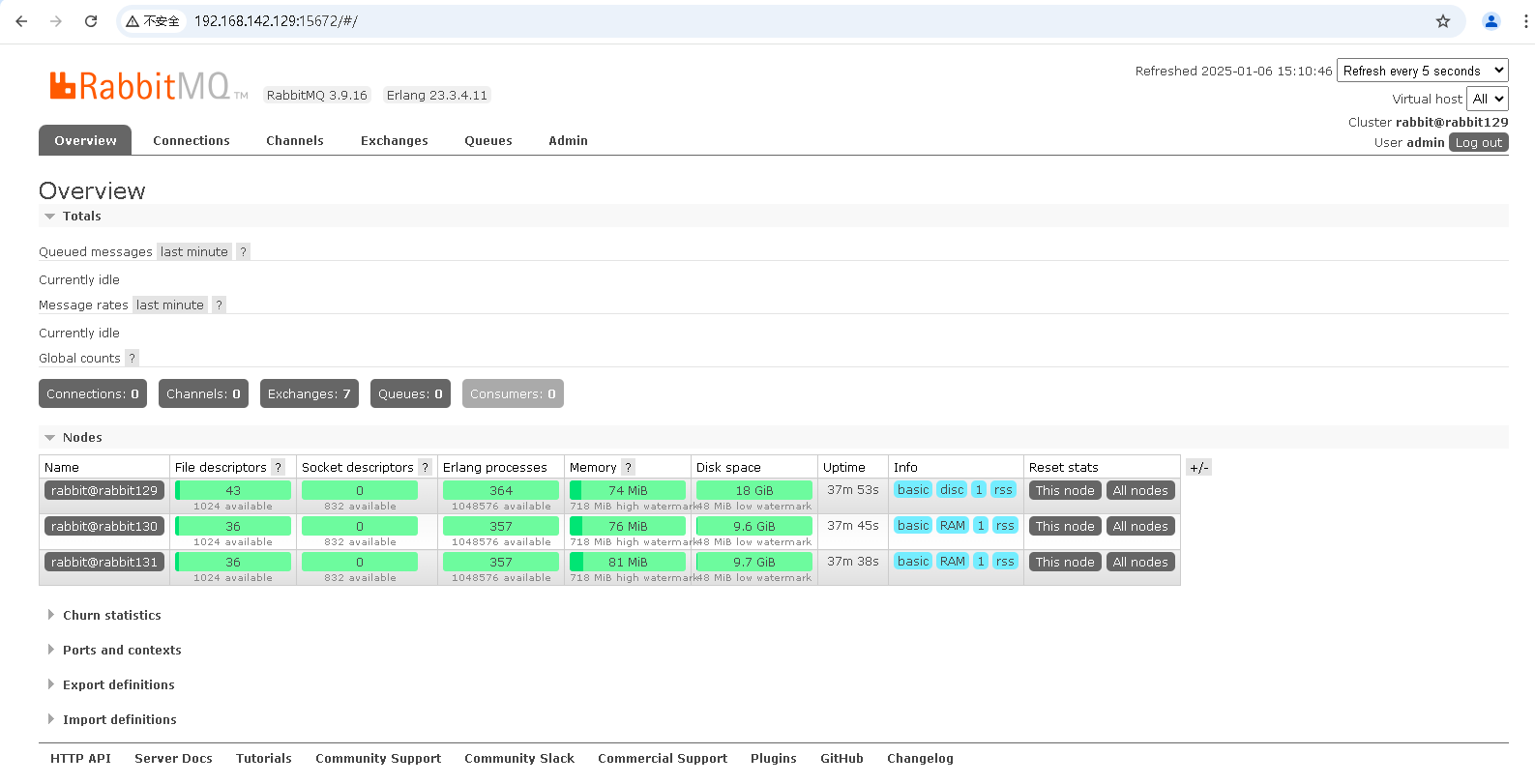
Task: Switch to the Overview tab
Action: (x=85, y=140)
